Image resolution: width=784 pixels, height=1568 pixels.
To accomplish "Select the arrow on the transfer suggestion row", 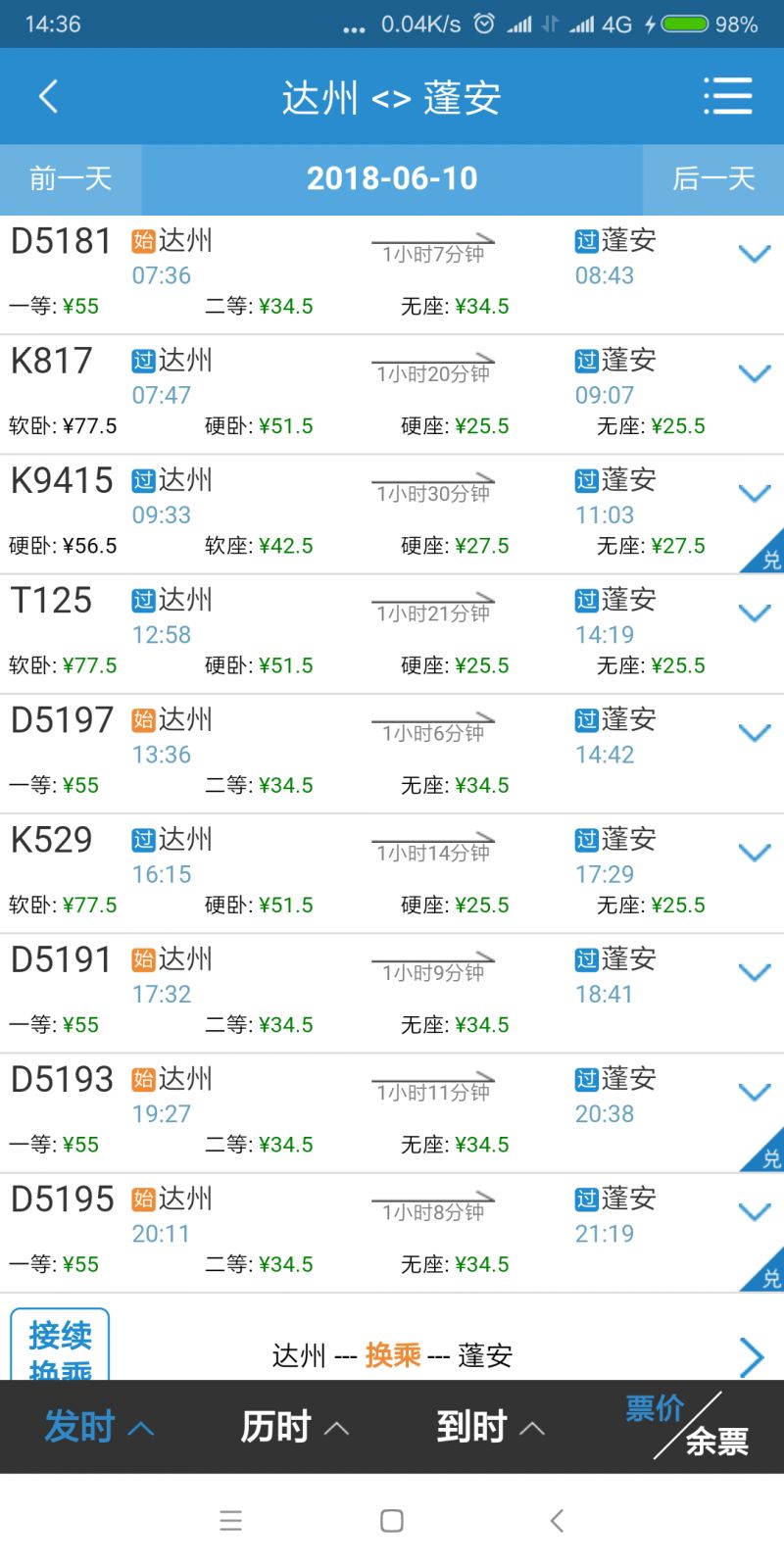I will coord(752,1356).
